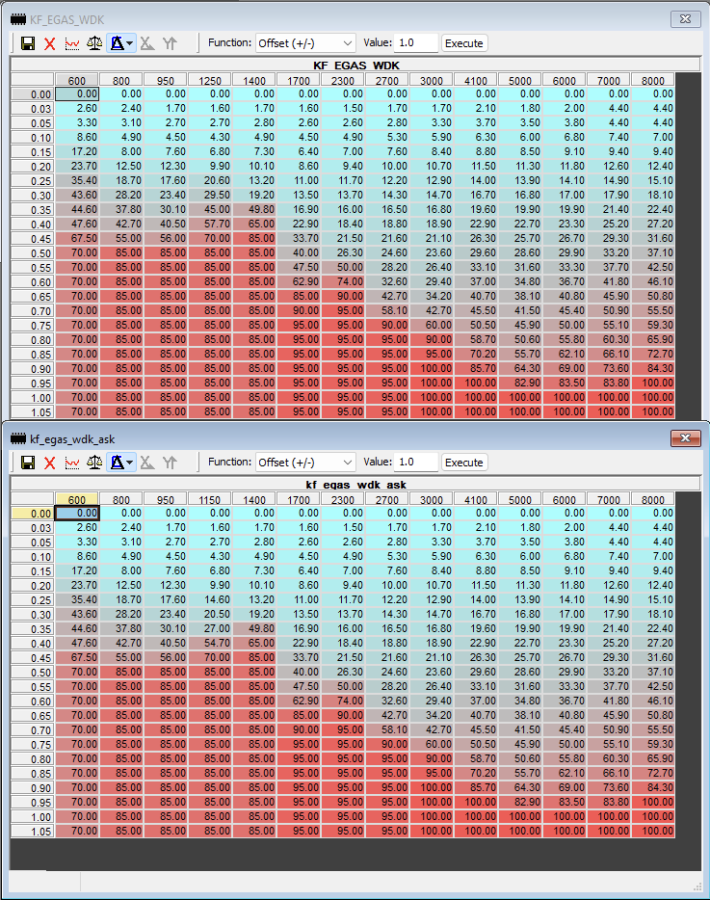Viewport: 710px width, 900px height.
Task: Select cell 58.10 in kf_egas_wdk_ask table
Action: click(x=387, y=730)
